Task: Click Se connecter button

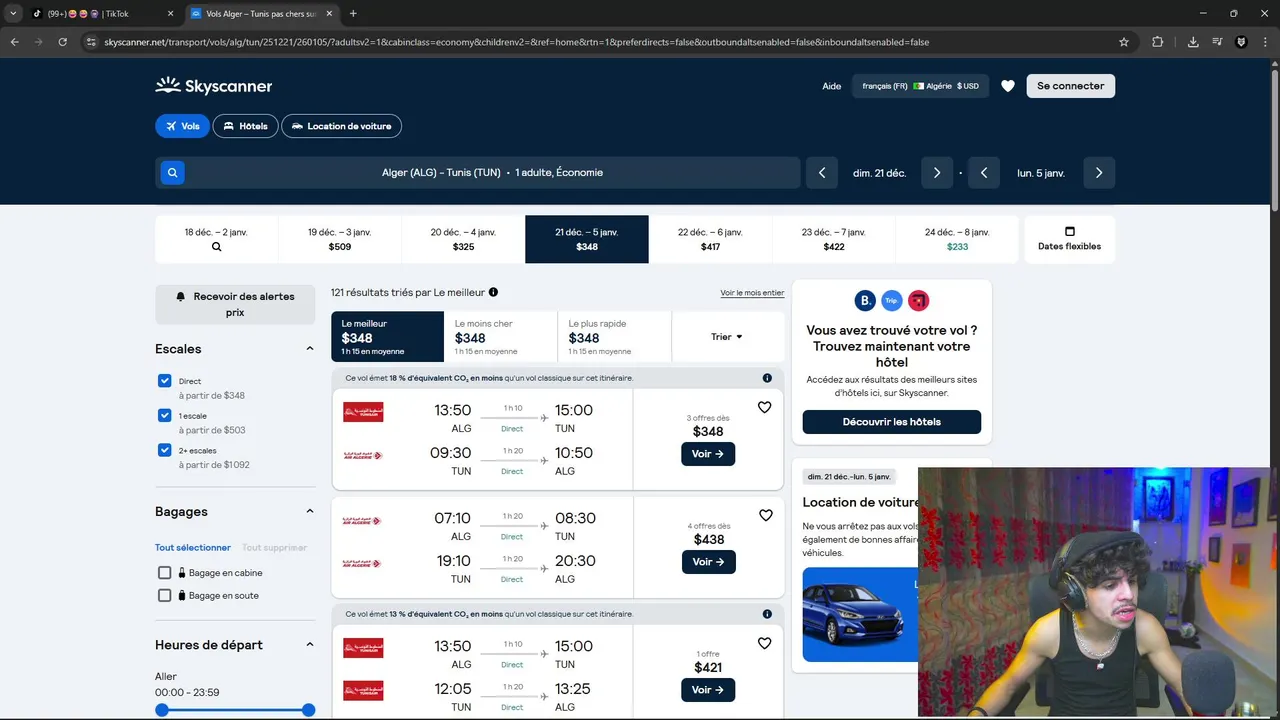Action: point(1071,86)
